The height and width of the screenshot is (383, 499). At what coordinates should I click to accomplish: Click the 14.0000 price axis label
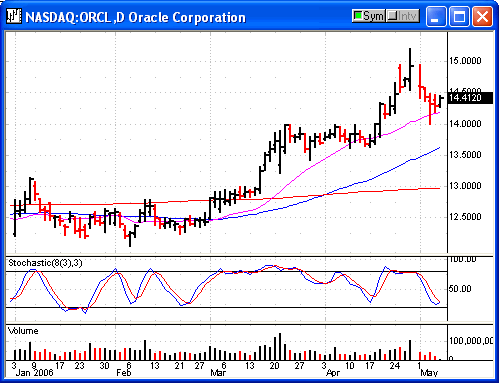click(465, 124)
